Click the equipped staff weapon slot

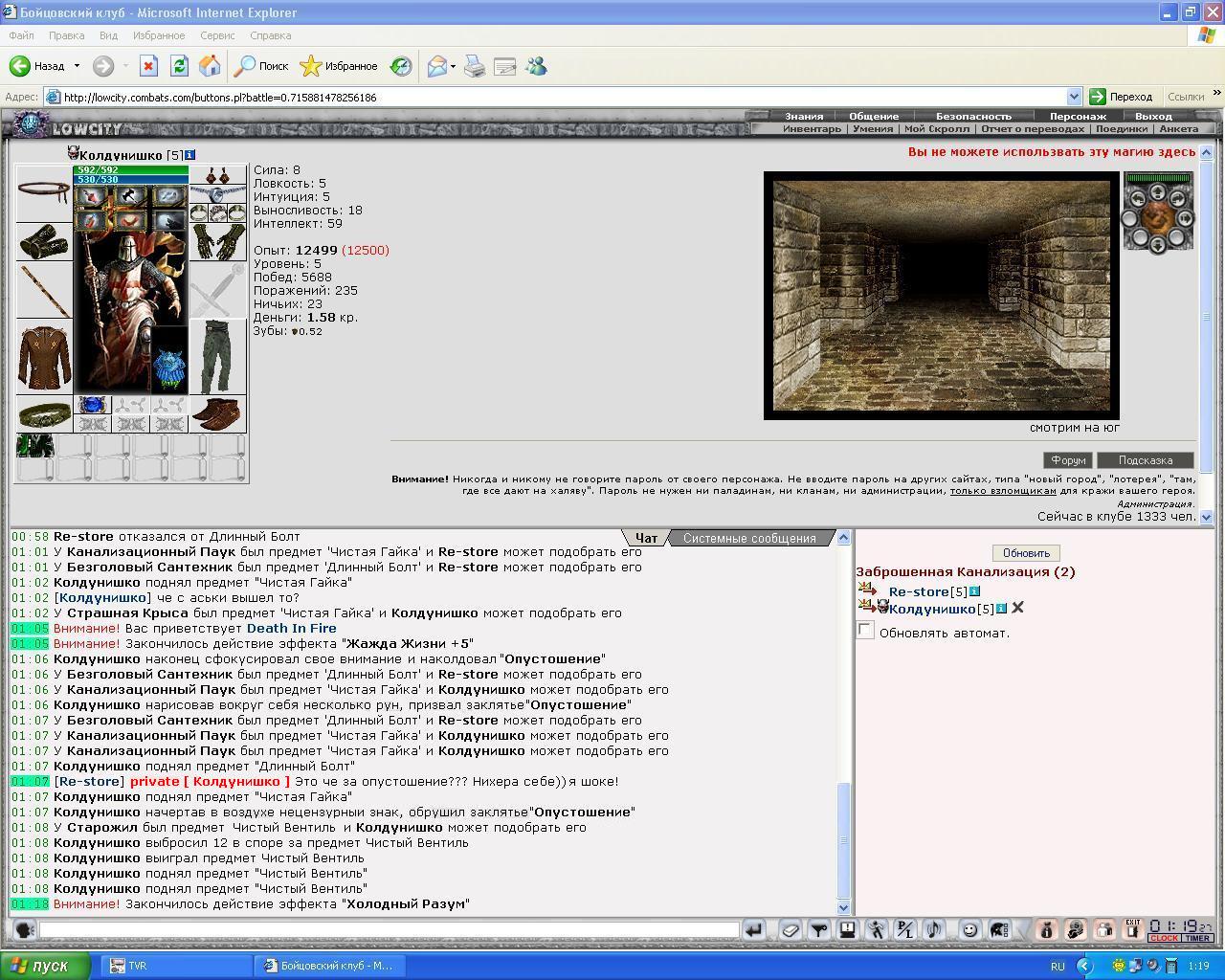(x=44, y=290)
